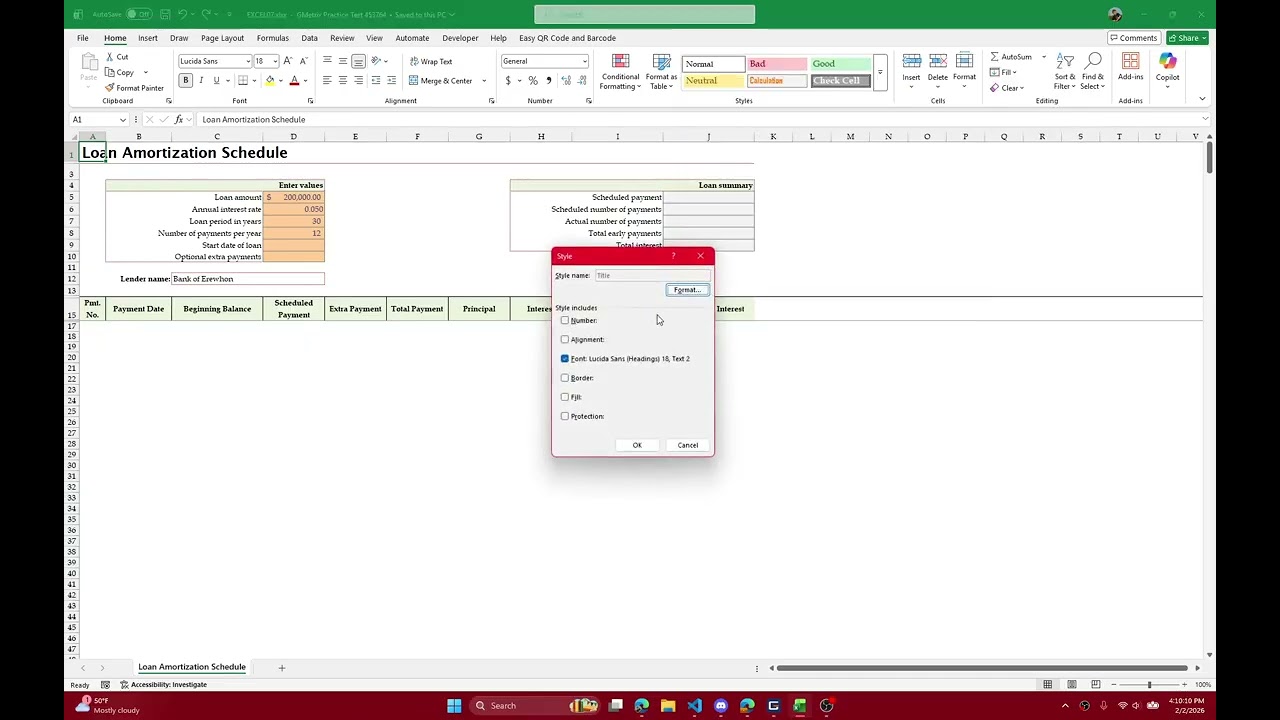Open the font name dropdown
This screenshot has width=1280, height=720.
247,61
